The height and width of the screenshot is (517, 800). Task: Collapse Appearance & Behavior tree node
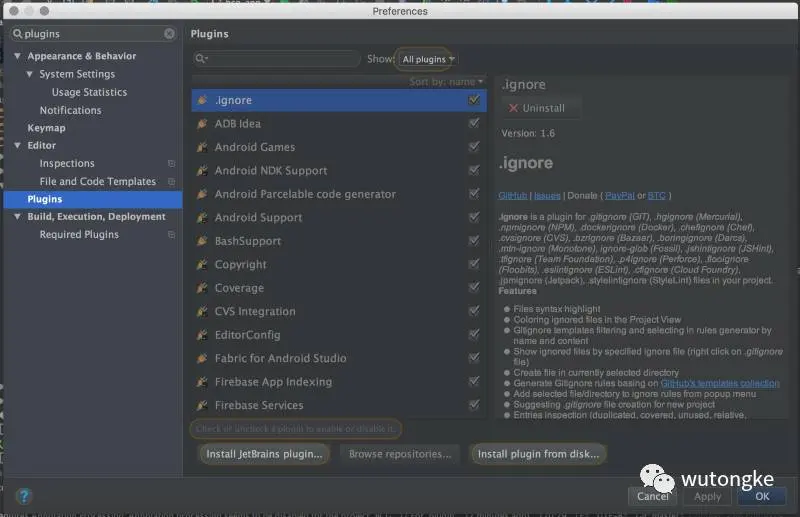point(17,56)
